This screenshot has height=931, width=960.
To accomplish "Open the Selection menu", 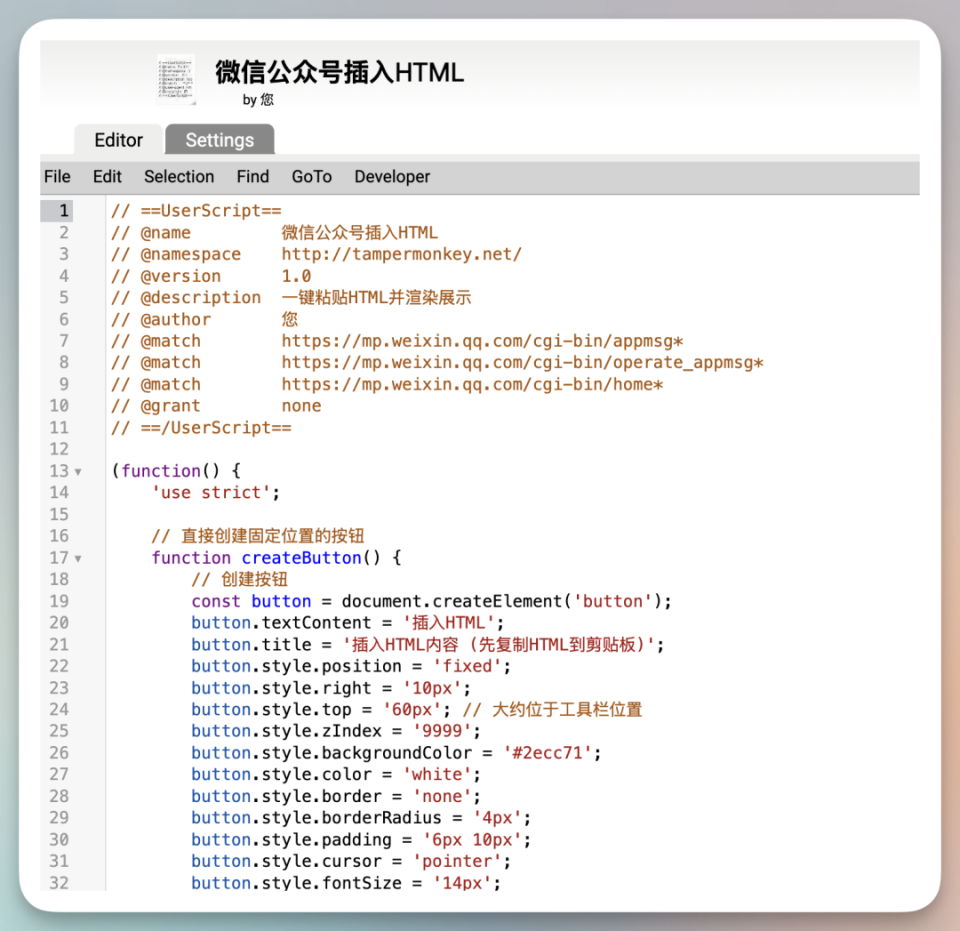I will [179, 176].
